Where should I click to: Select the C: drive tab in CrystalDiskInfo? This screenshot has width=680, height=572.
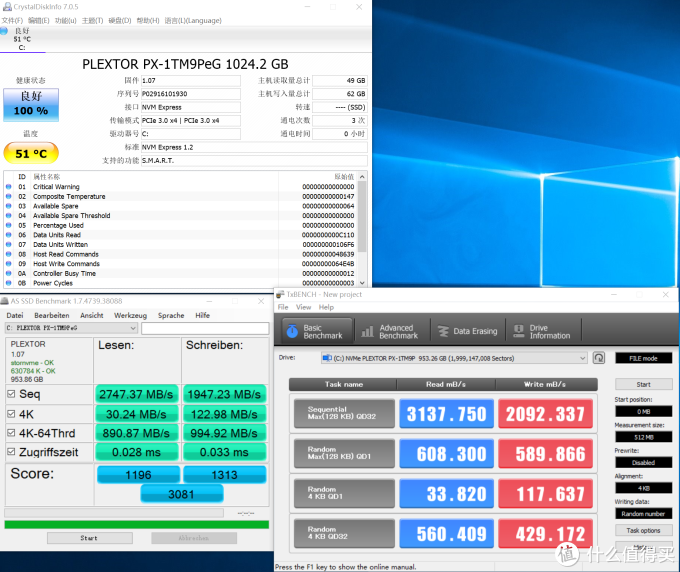[22, 39]
